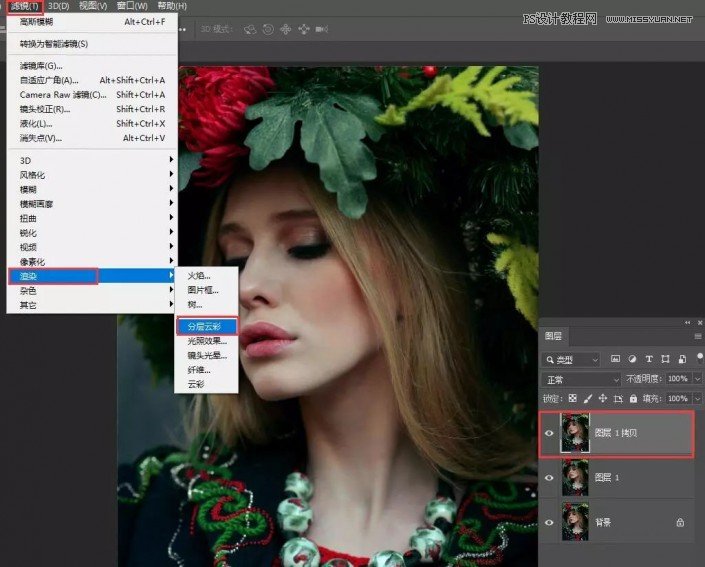Lock image pixels brush icon

click(x=587, y=398)
